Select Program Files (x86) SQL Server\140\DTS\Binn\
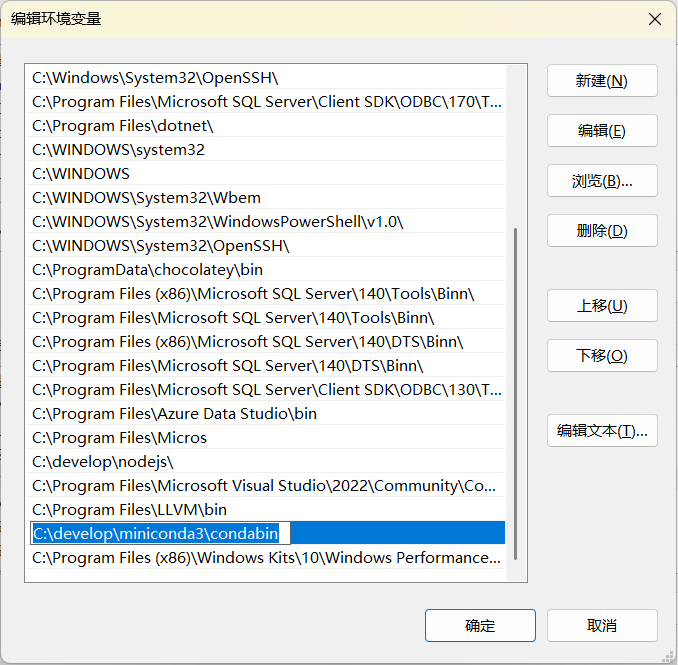The width and height of the screenshot is (678, 665). point(265,342)
